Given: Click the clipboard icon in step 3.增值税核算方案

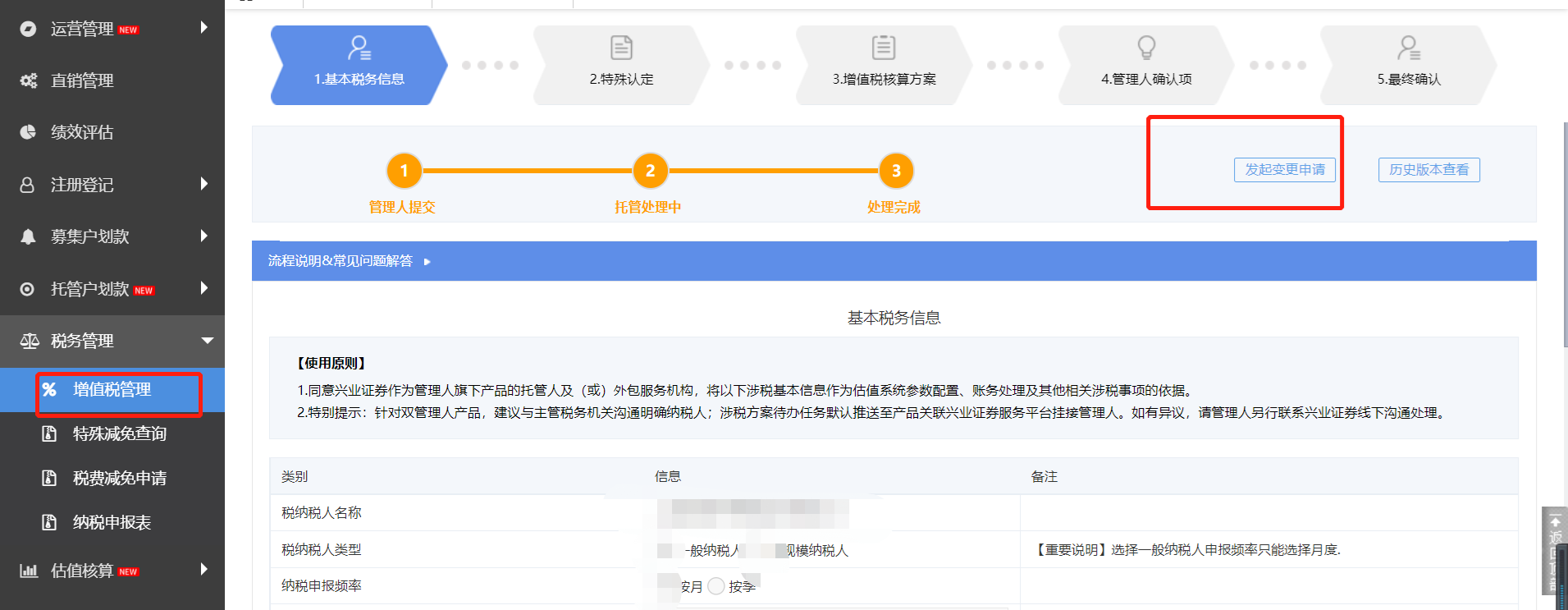Looking at the screenshot, I should pos(884,48).
